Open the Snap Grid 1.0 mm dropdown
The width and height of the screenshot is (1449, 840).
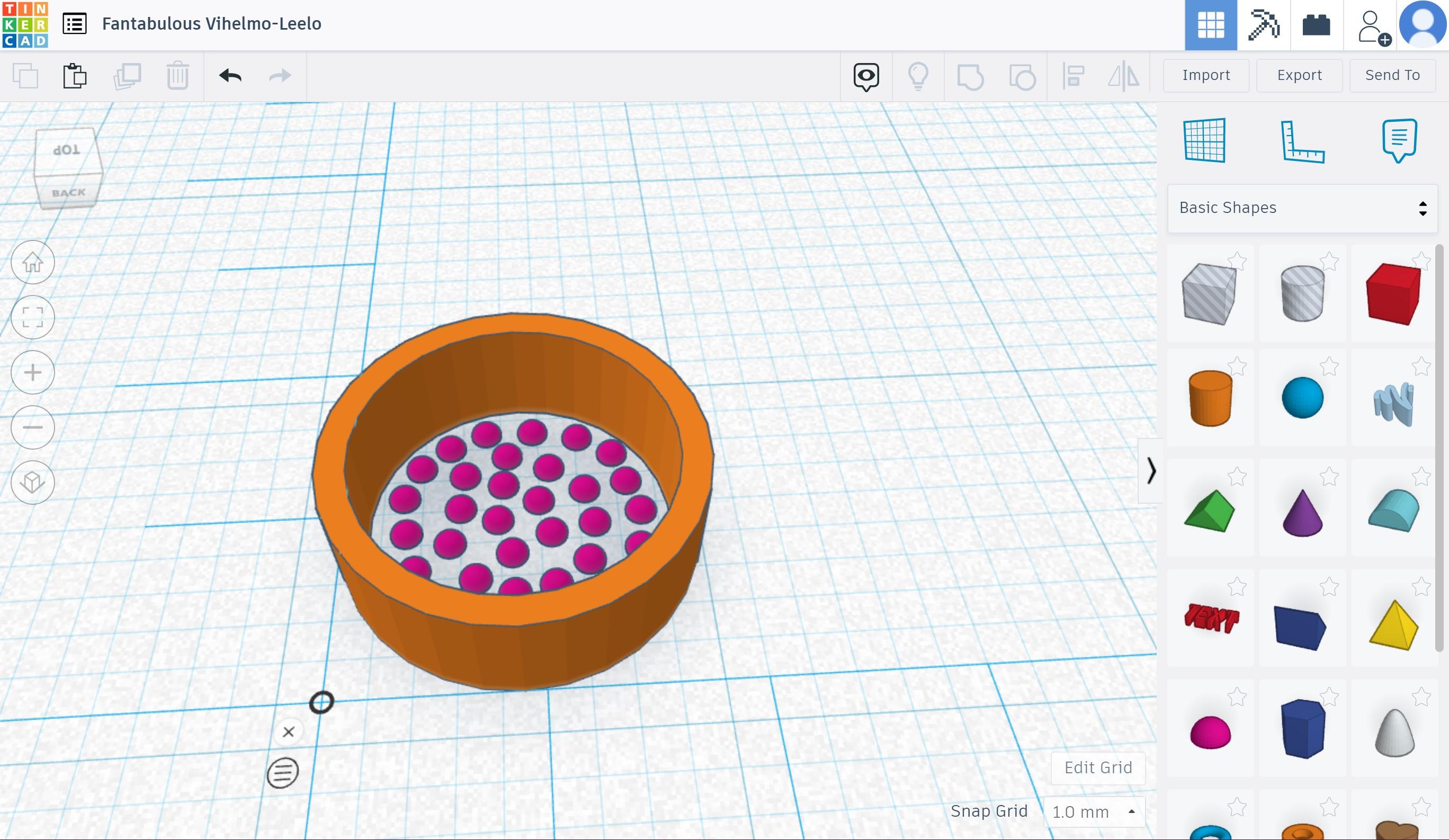[x=1094, y=812]
